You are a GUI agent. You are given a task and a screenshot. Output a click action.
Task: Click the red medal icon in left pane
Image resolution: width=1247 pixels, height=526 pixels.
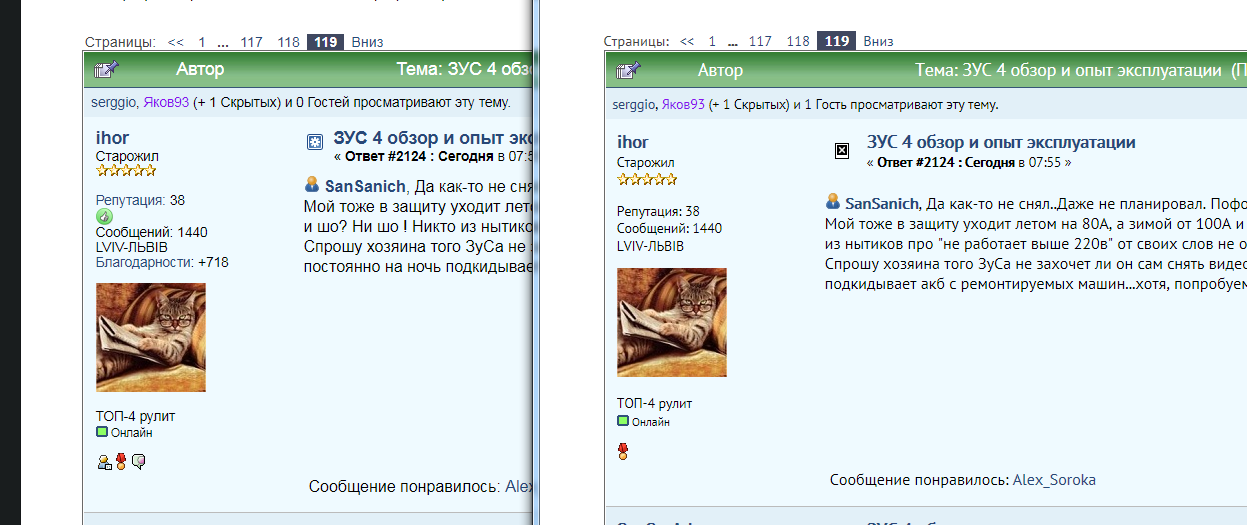coord(121,461)
